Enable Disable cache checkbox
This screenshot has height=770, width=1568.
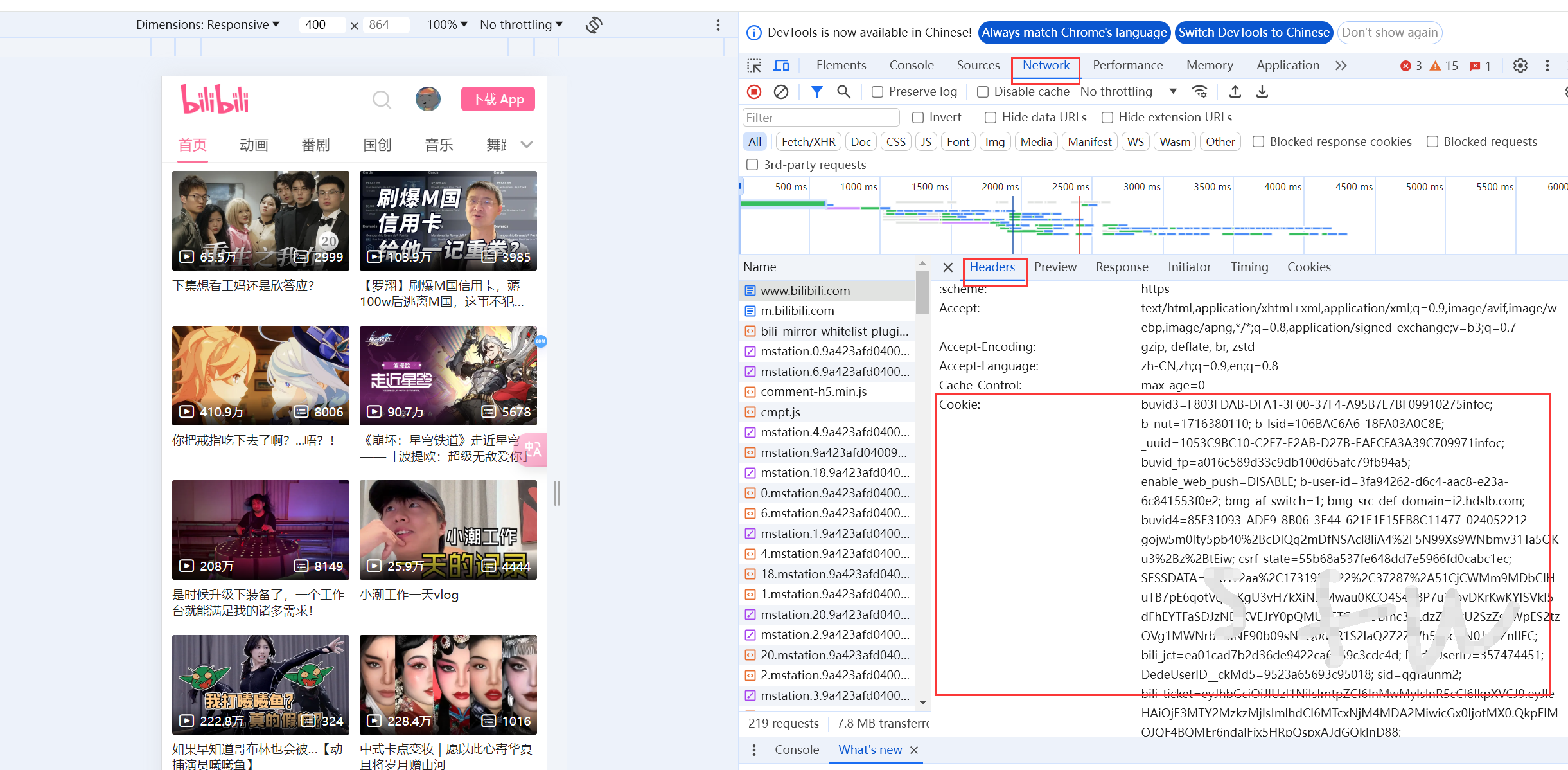coord(983,92)
